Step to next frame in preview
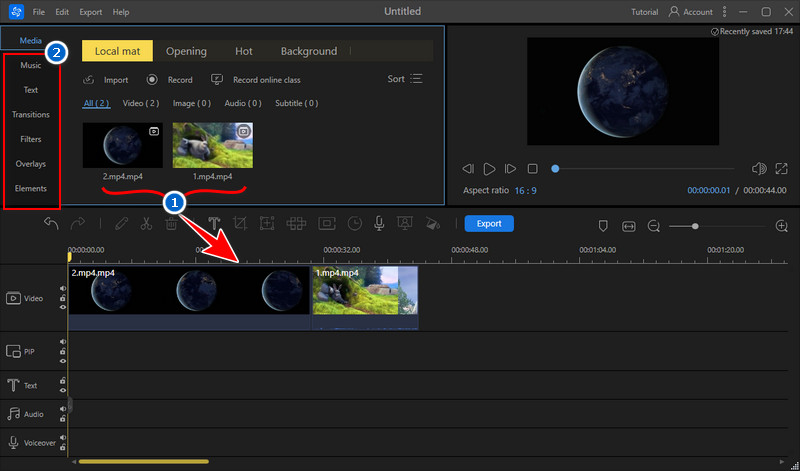This screenshot has height=471, width=800. (x=510, y=168)
